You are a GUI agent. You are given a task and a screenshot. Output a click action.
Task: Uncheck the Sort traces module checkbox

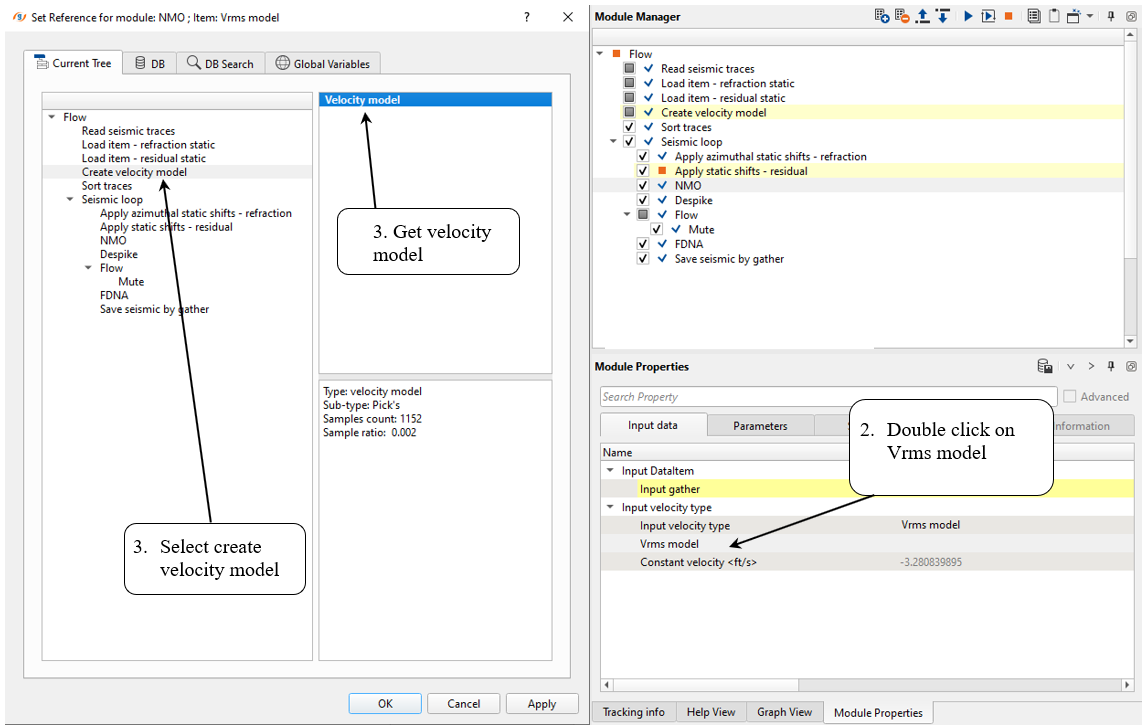[629, 127]
